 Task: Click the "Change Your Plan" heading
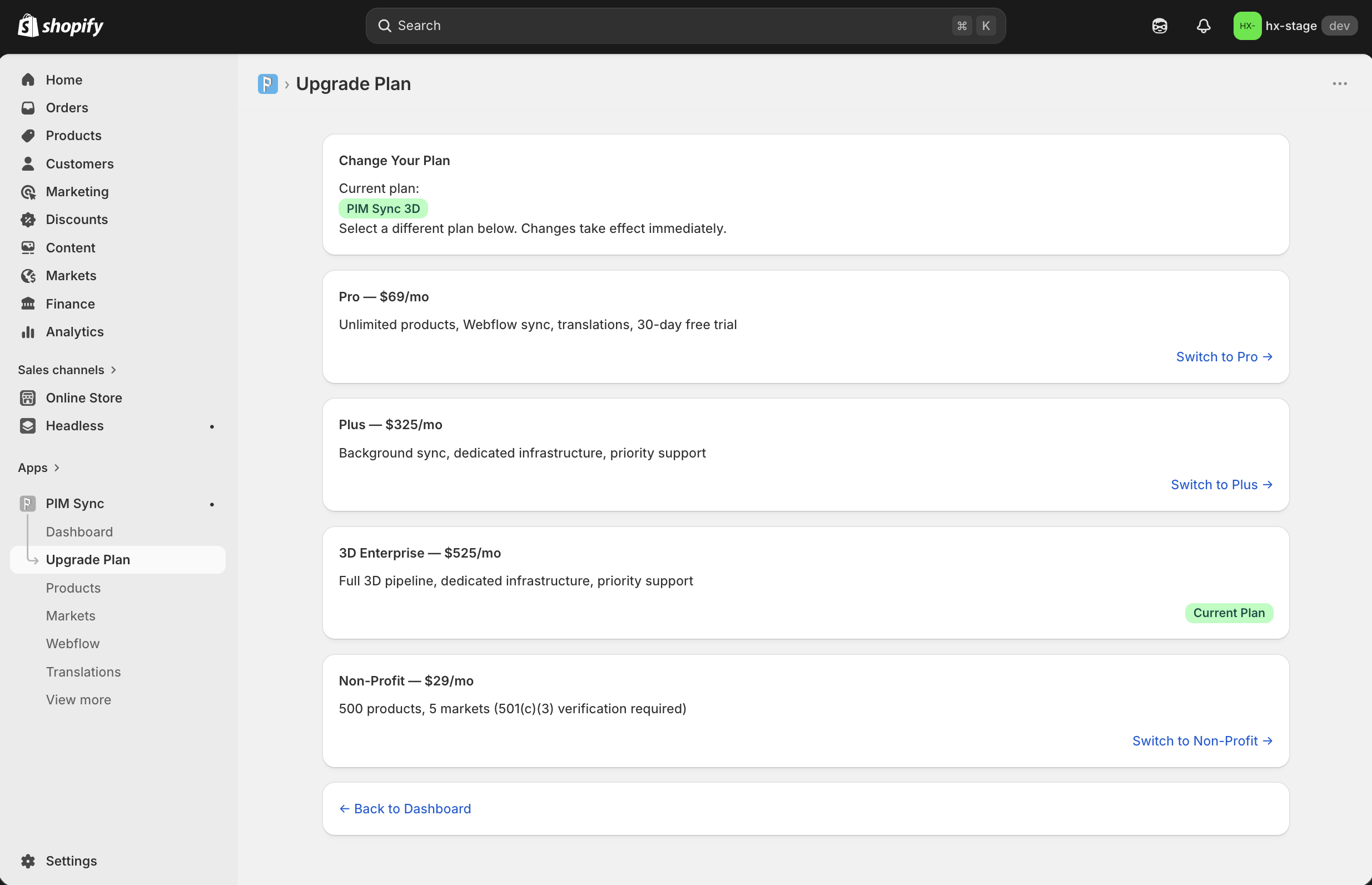pyautogui.click(x=395, y=161)
